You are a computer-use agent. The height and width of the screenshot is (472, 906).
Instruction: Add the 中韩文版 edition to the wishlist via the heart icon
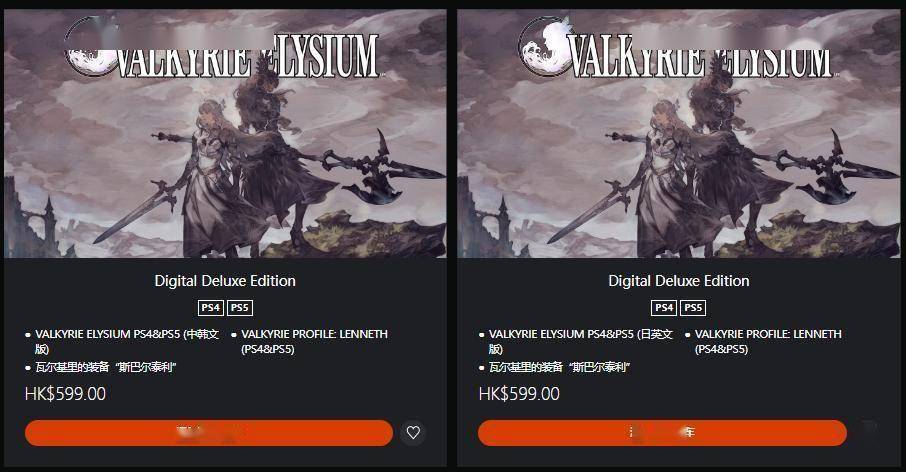pos(413,432)
